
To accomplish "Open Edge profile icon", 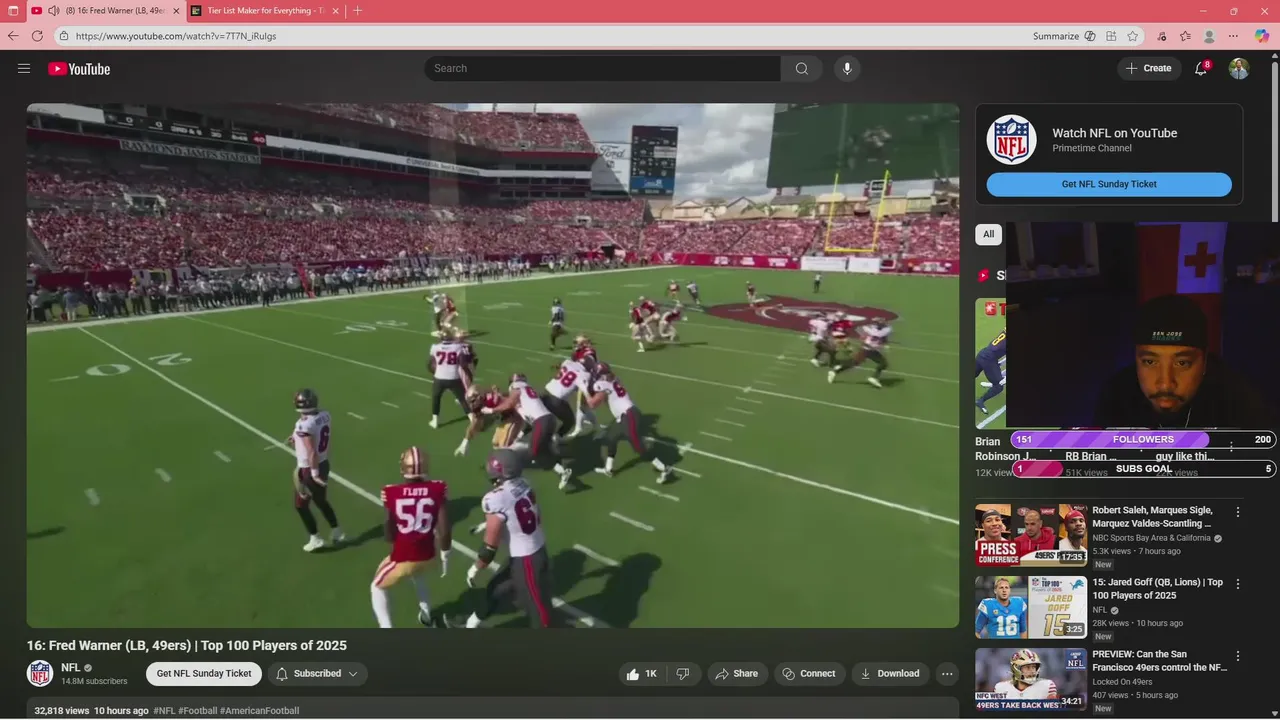I will 1209,36.
